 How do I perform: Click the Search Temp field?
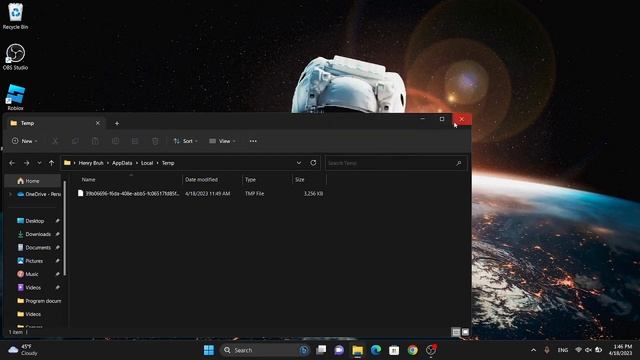click(x=395, y=163)
